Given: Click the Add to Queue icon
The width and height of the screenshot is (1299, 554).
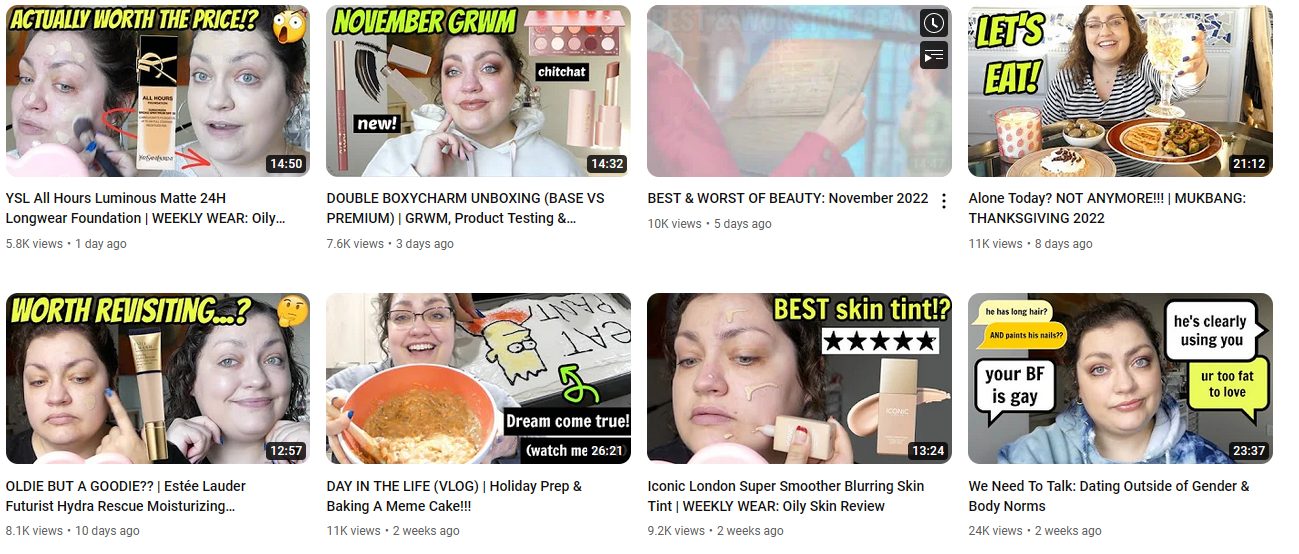Looking at the screenshot, I should 934,56.
